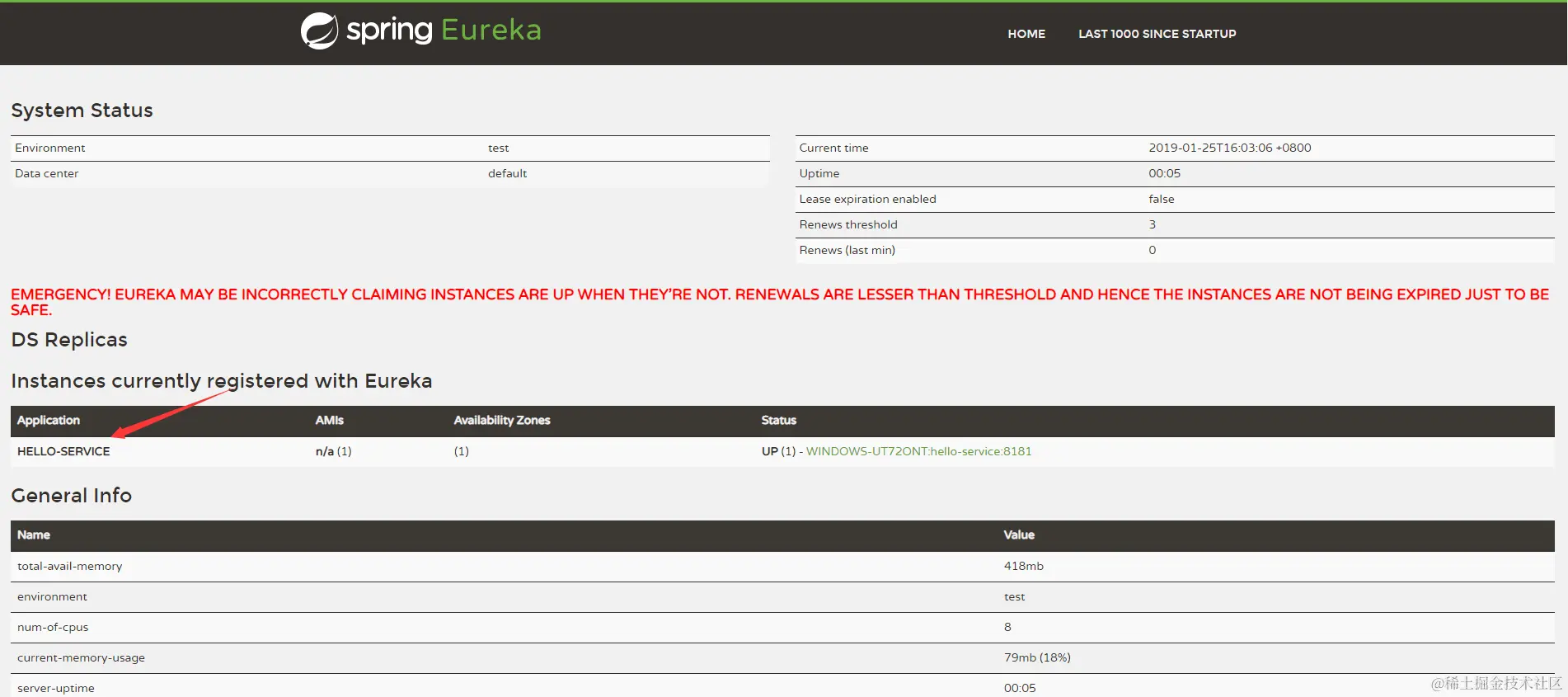The image size is (1568, 697).
Task: Select the 'environment' row name in General Info
Action: [52, 596]
